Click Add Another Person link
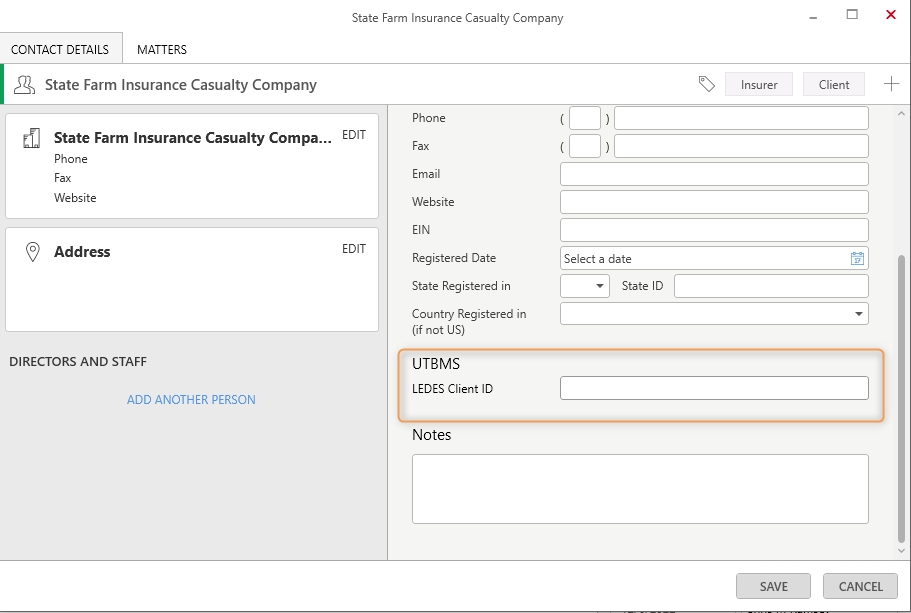Screen dimensions: 911x613 tap(191, 400)
